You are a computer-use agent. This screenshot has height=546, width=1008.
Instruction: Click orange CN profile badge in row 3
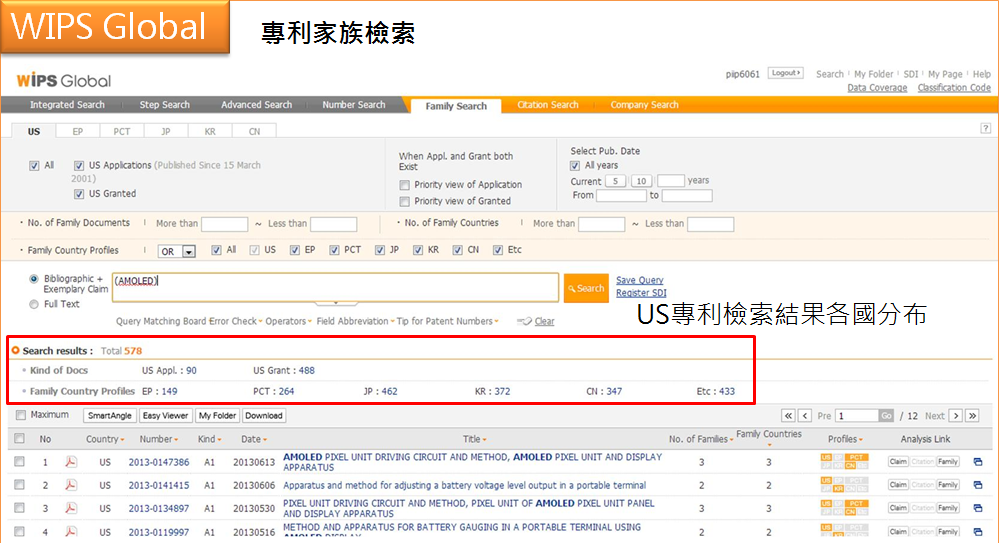(x=850, y=512)
